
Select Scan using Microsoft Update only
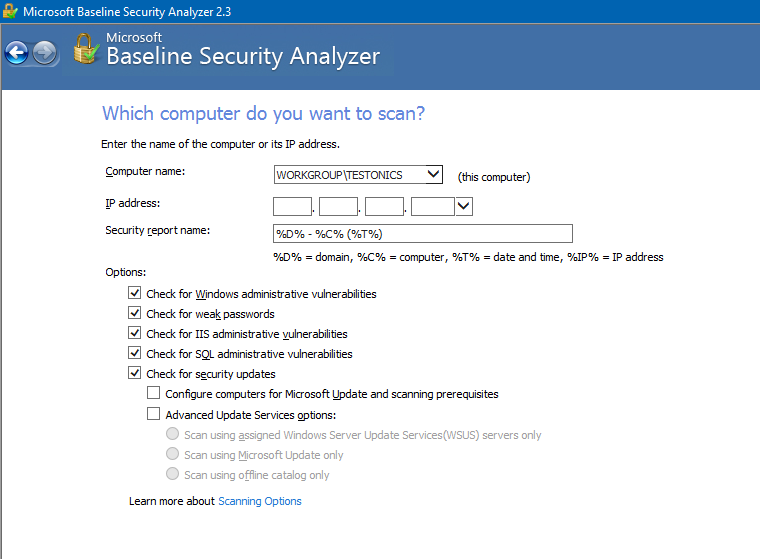(173, 455)
